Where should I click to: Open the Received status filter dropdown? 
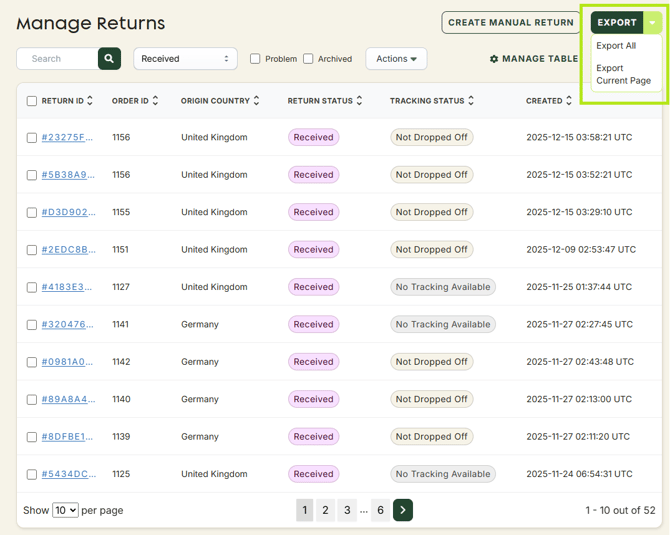185,59
